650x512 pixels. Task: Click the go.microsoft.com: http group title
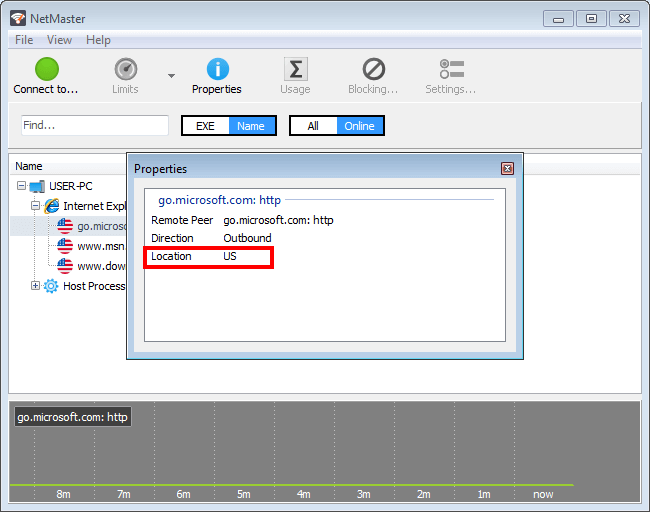[219, 200]
